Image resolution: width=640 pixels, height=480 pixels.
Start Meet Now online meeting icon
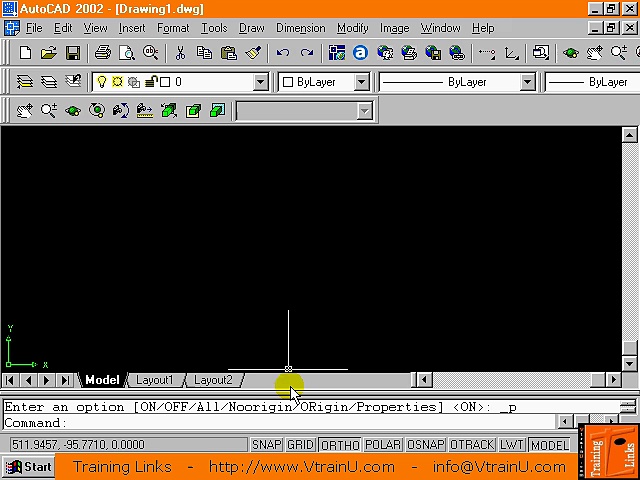[385, 53]
